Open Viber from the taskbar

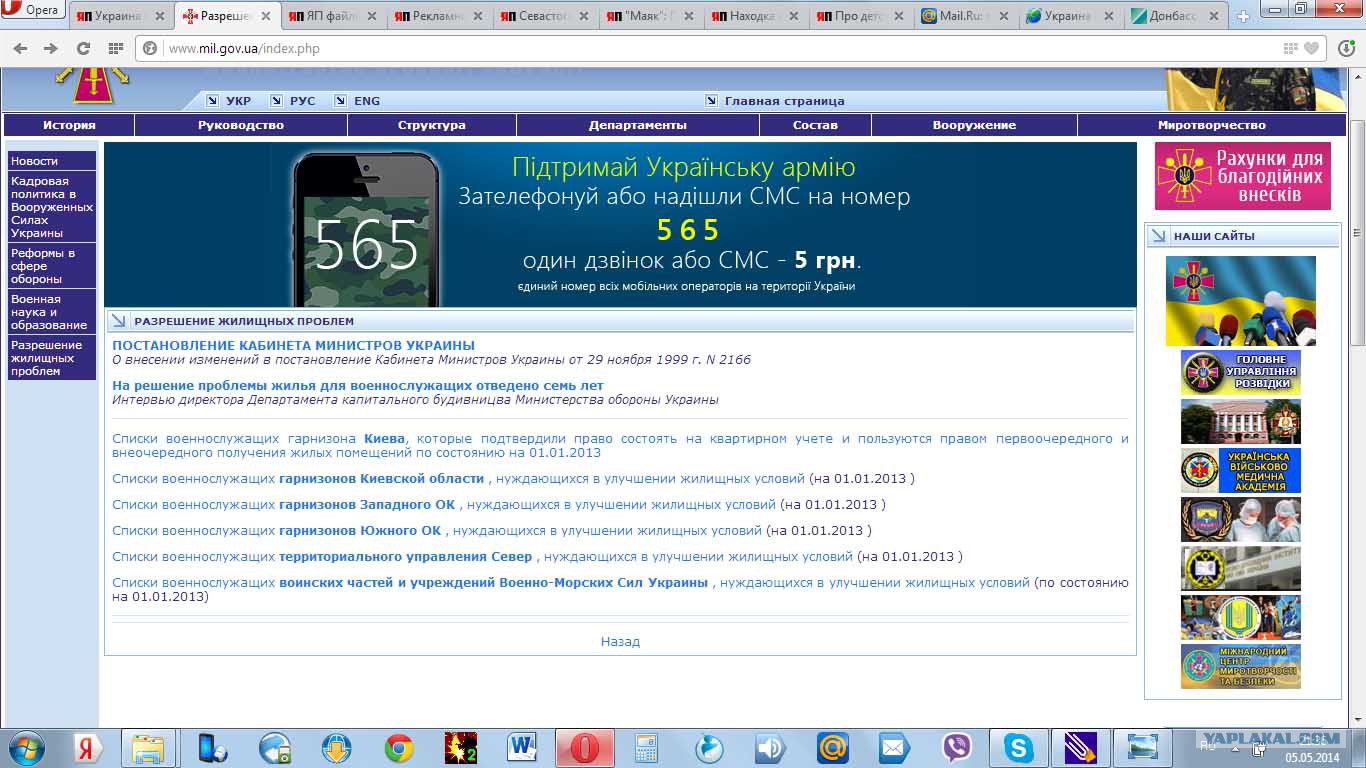[x=957, y=748]
